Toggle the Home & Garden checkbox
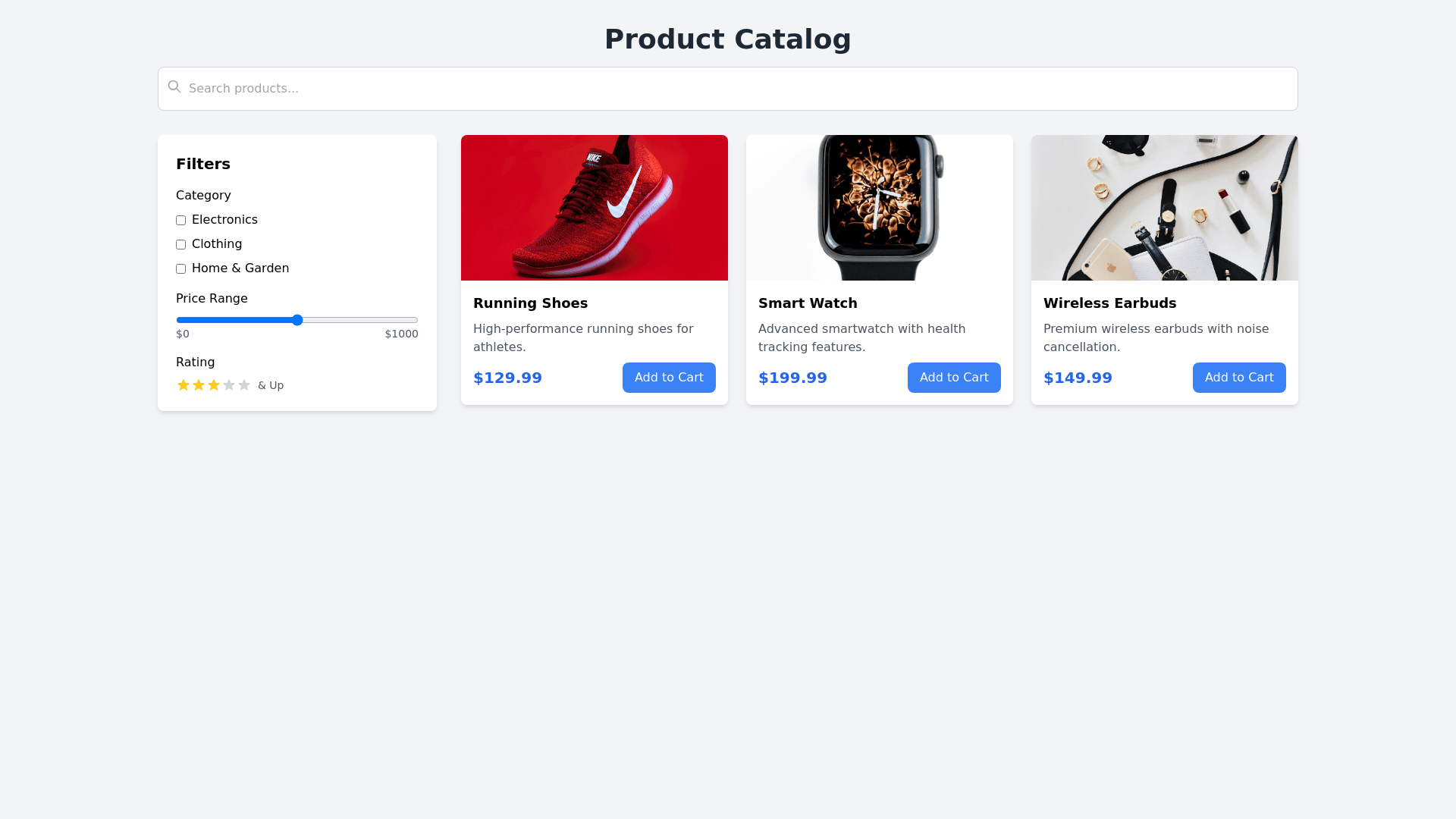 coord(181,269)
